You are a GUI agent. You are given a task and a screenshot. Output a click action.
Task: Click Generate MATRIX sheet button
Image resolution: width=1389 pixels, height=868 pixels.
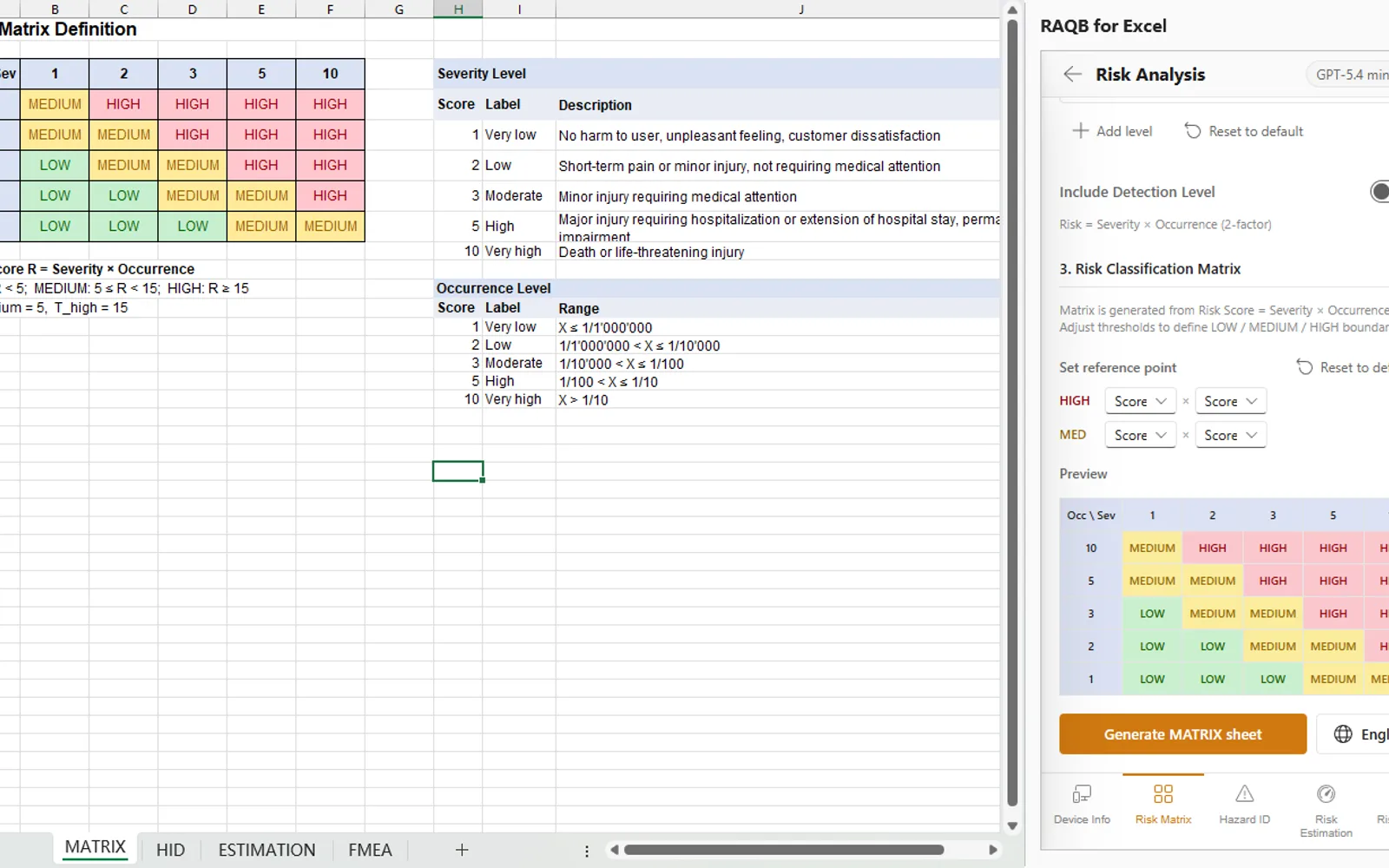[x=1182, y=734]
